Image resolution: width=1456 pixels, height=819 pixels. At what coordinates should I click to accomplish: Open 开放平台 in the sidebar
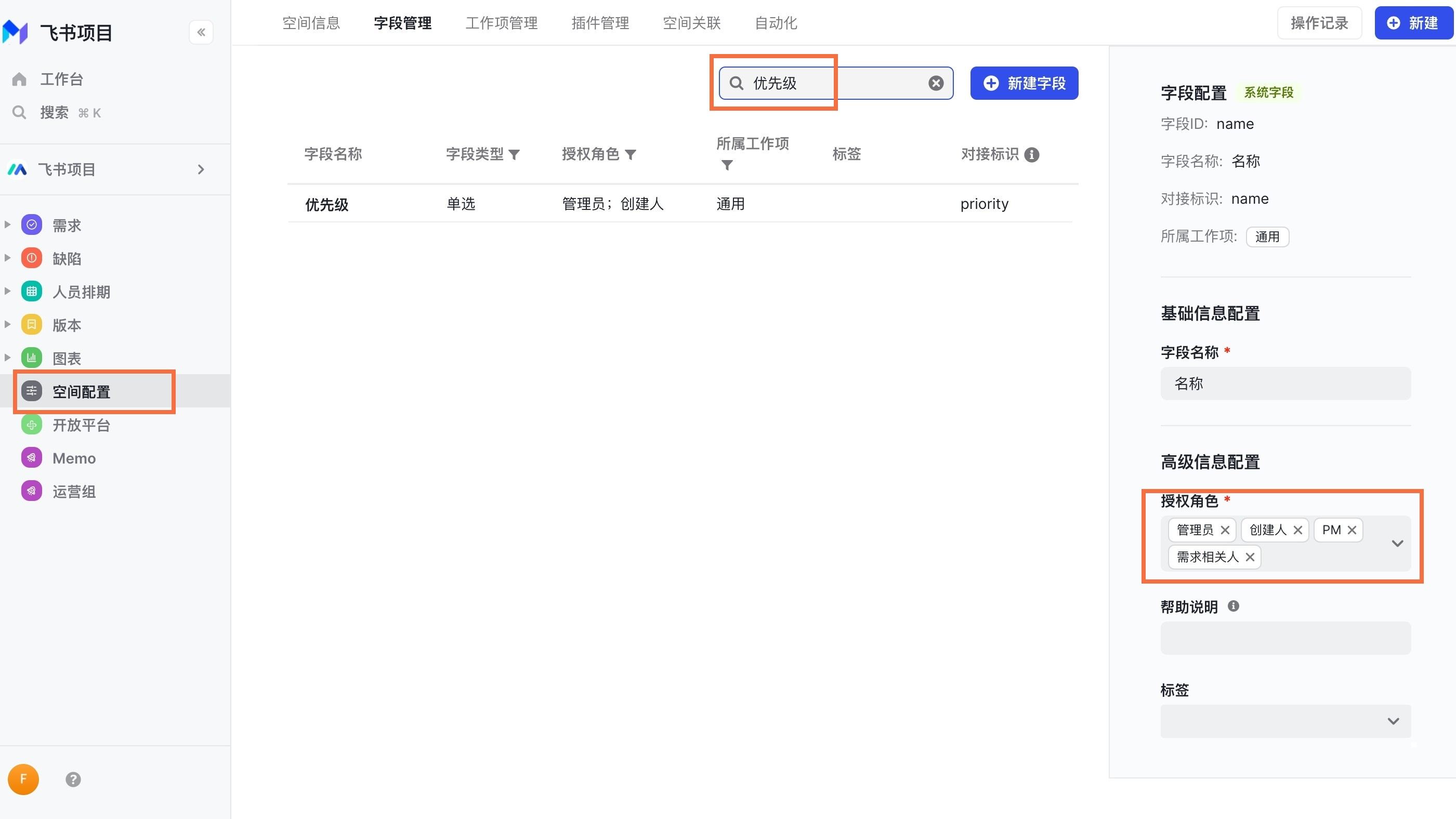[82, 425]
